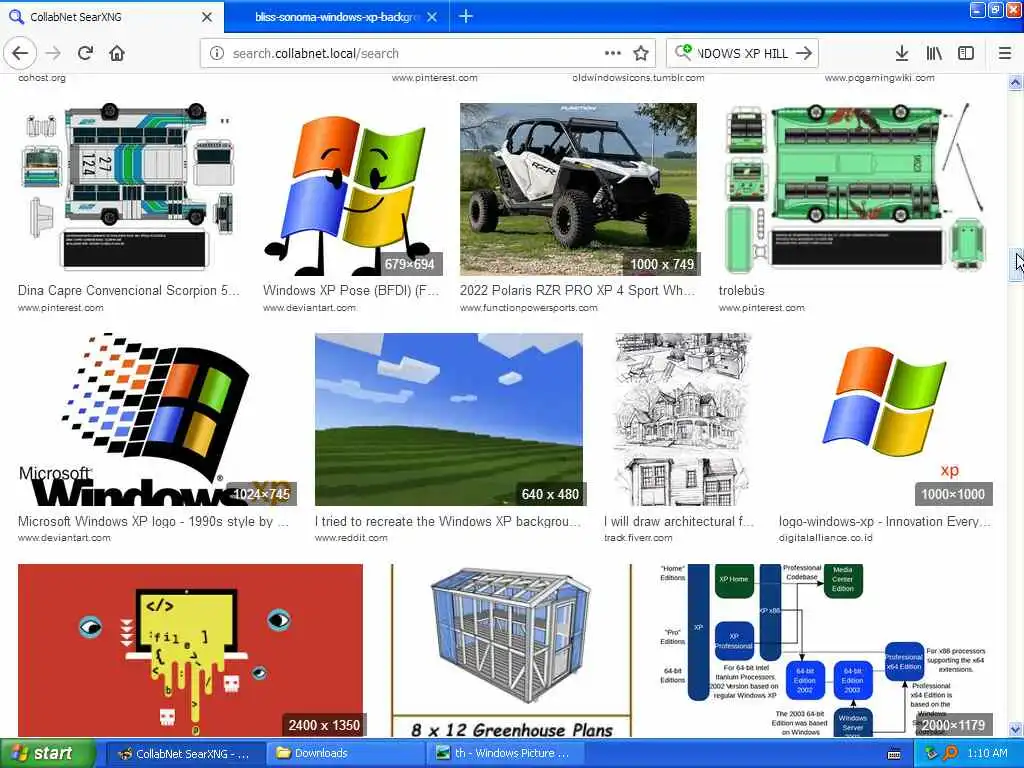Viewport: 1024px width, 768px height.
Task: Open the page actions three-dot menu
Action: (x=613, y=54)
